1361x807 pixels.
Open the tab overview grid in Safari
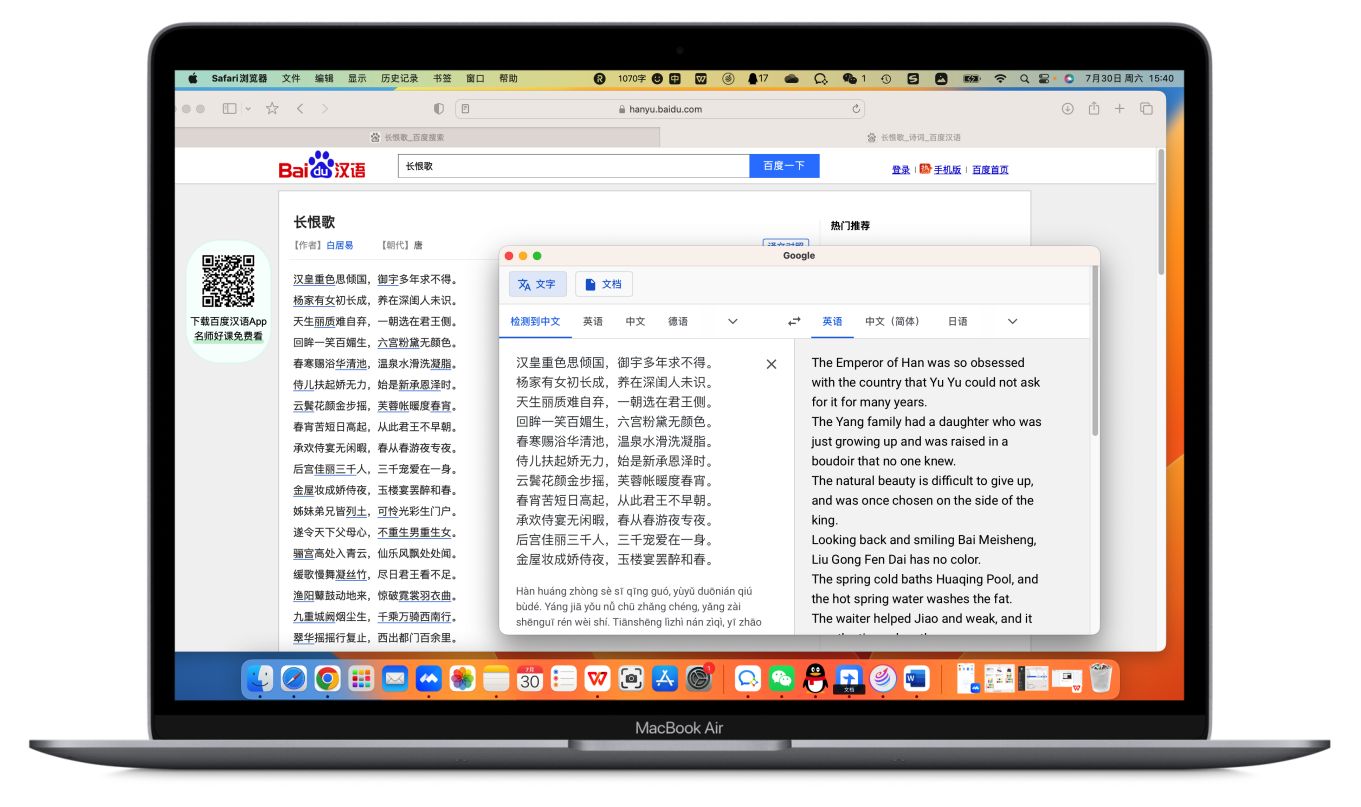click(x=1145, y=108)
